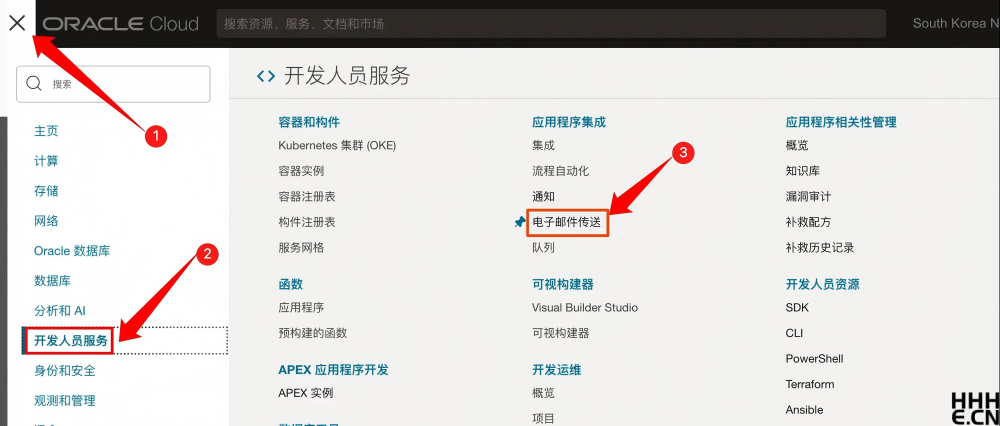Image resolution: width=1000 pixels, height=426 pixels.
Task: Click the 容器和构件 section heading
Action: tap(309, 122)
